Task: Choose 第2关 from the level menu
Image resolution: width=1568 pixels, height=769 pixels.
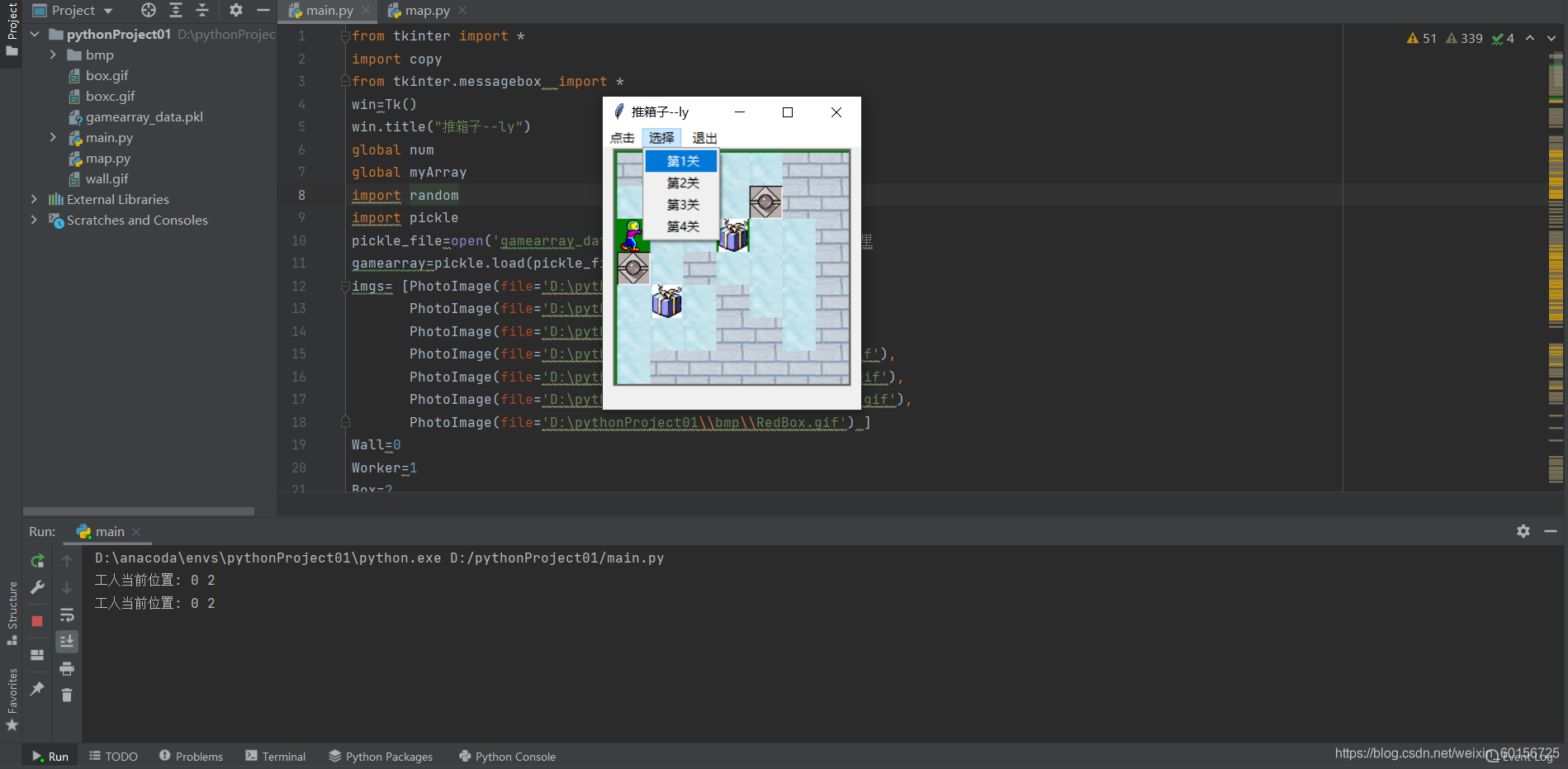Action: (x=682, y=183)
